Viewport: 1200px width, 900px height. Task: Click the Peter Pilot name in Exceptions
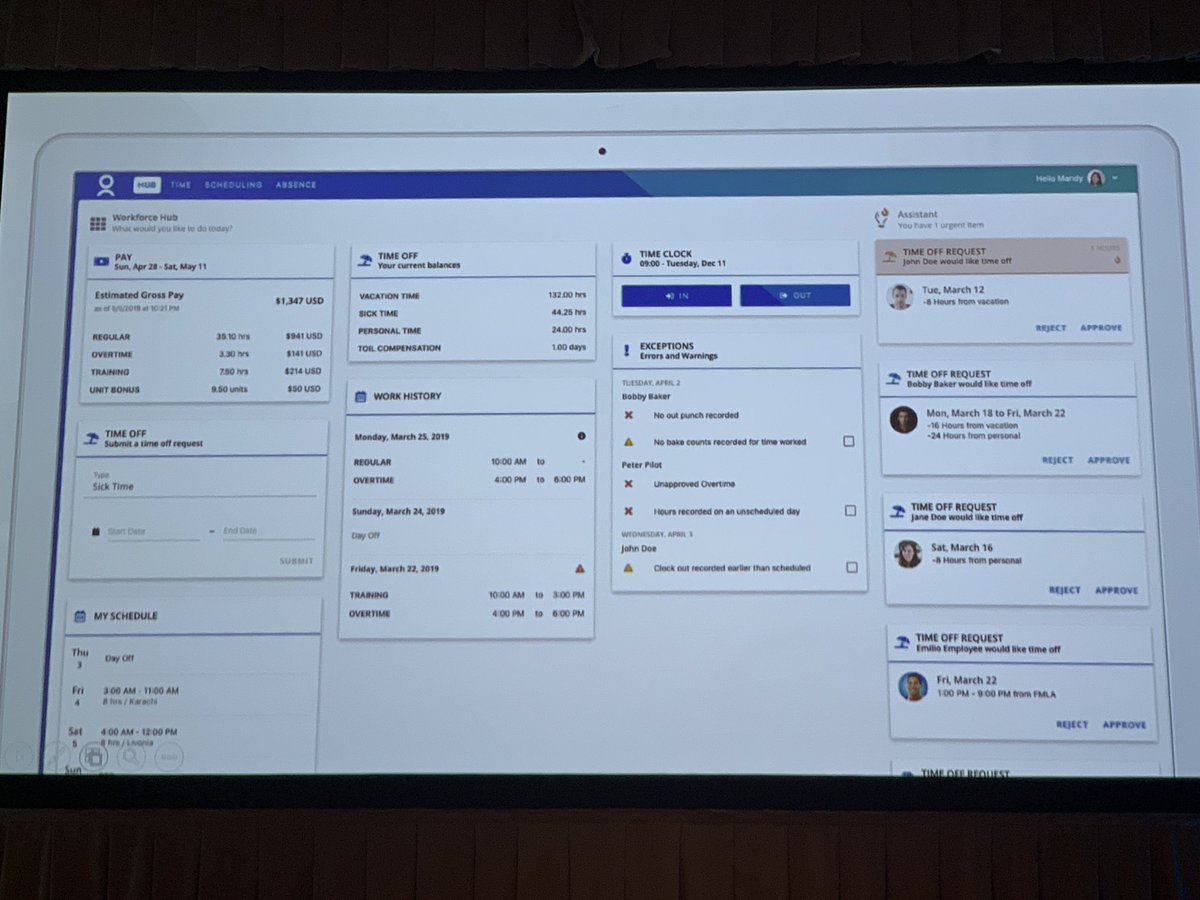click(x=643, y=464)
